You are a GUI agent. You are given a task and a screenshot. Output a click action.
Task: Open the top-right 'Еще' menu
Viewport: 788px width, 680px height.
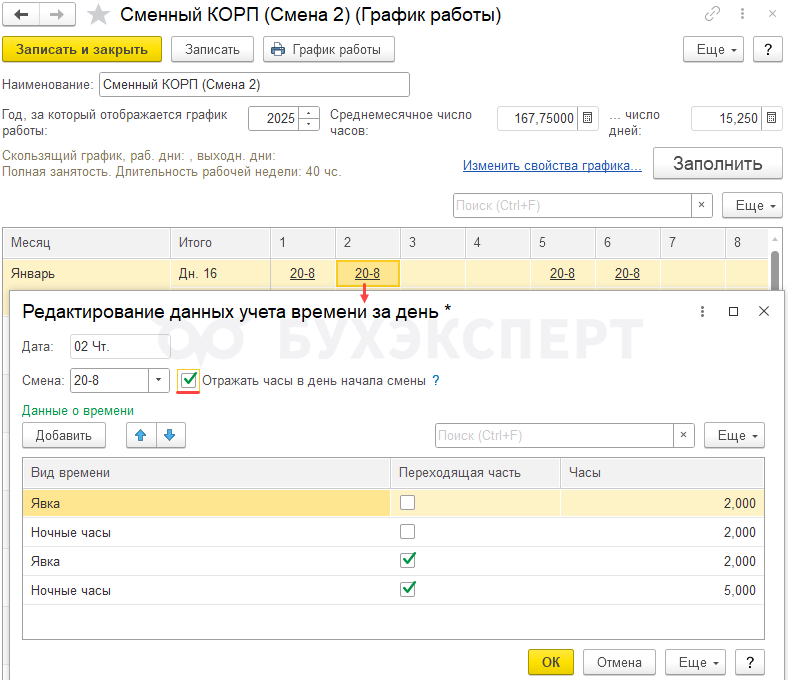[x=713, y=49]
